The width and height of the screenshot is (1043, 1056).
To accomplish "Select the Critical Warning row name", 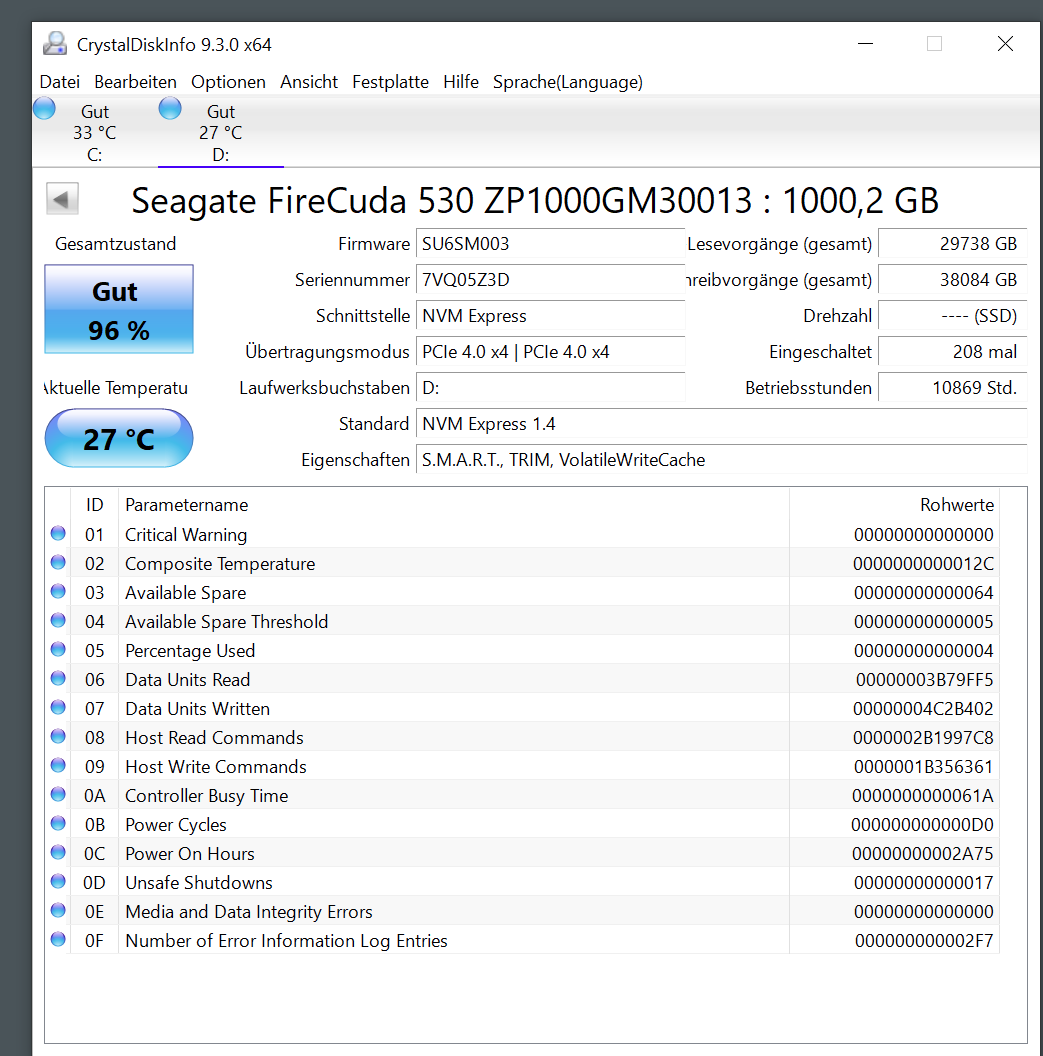I will coord(186,535).
